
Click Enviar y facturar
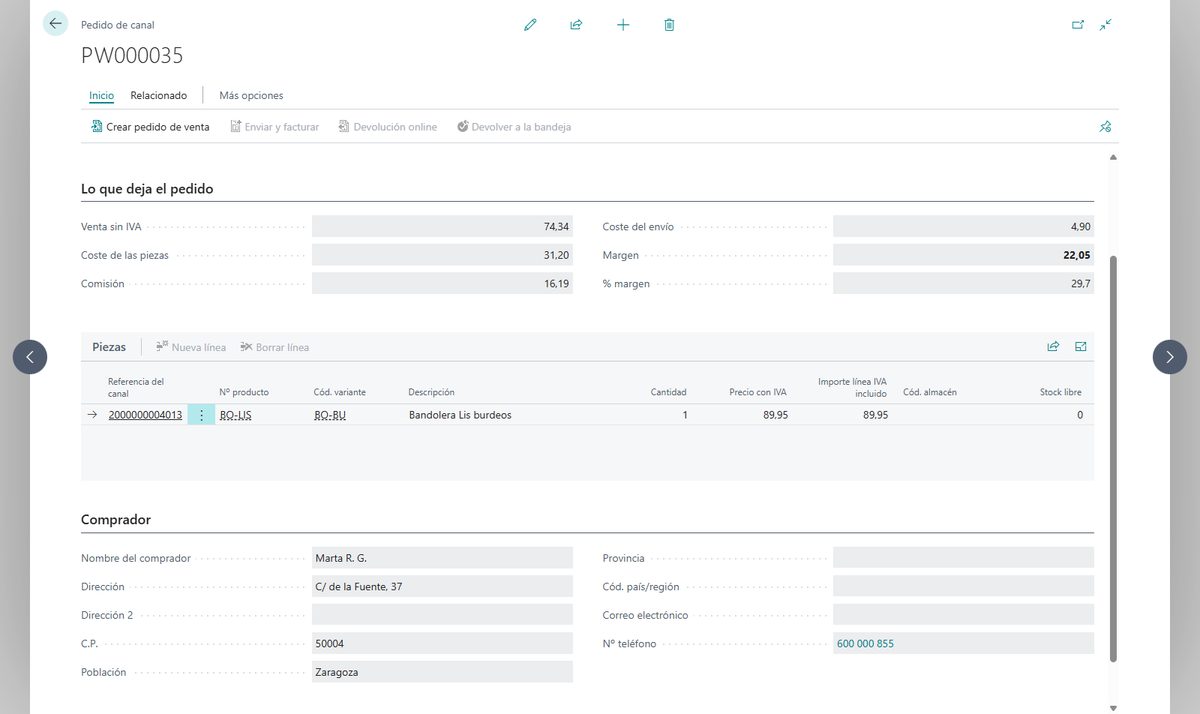click(x=274, y=127)
